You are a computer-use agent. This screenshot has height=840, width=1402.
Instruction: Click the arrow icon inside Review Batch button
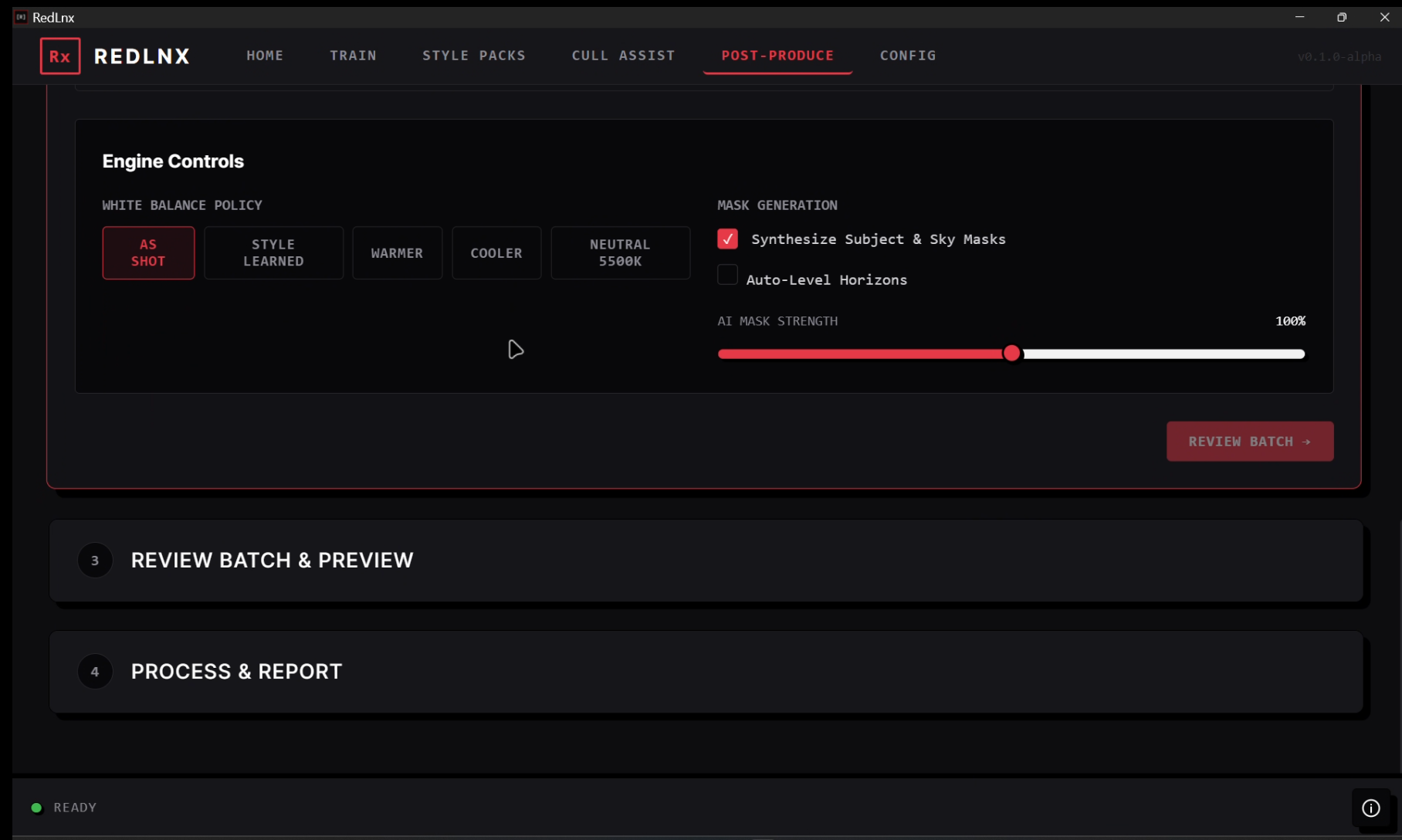(x=1306, y=441)
